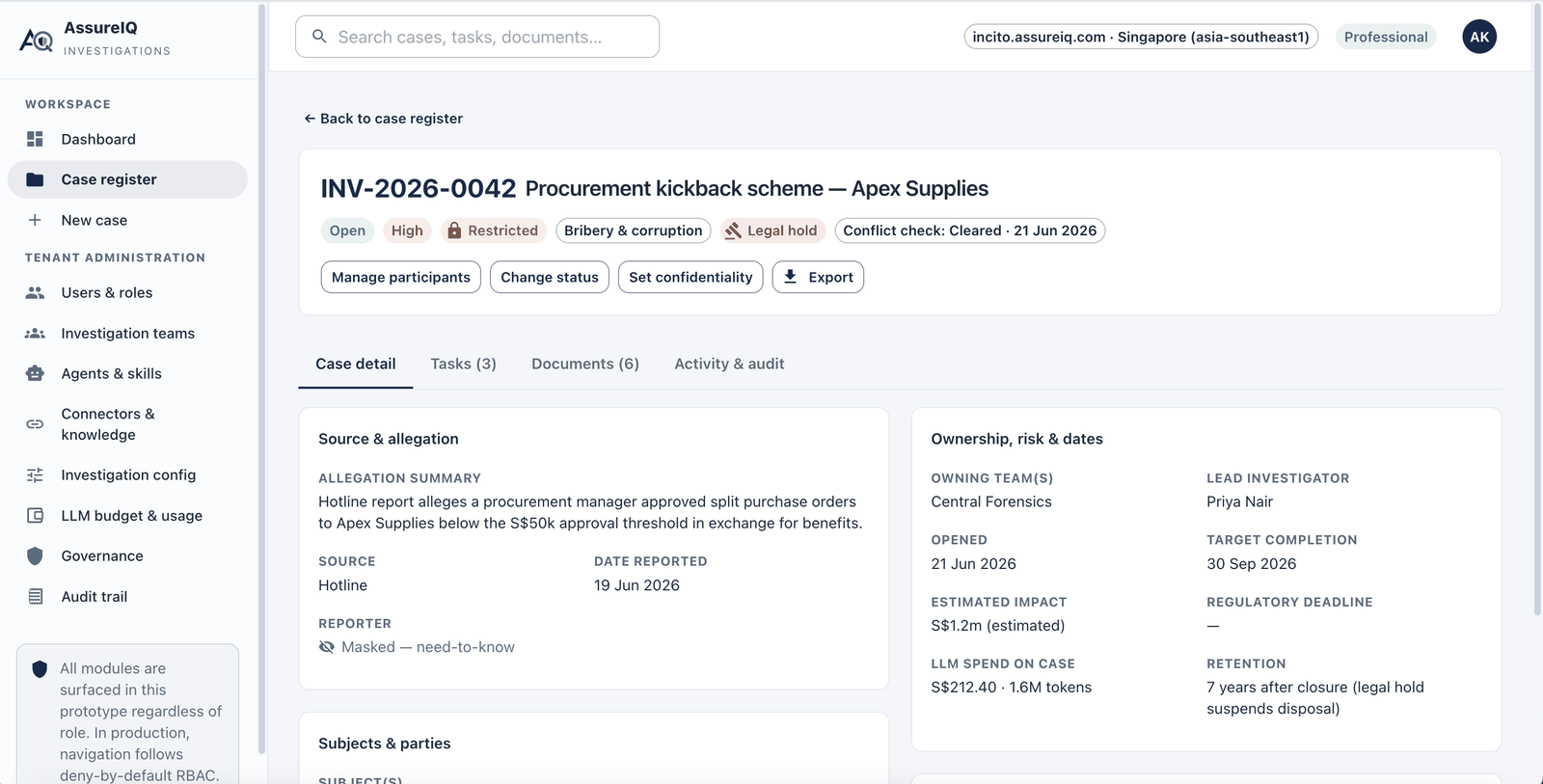Click the Set confidentiality button

pyautogui.click(x=690, y=277)
